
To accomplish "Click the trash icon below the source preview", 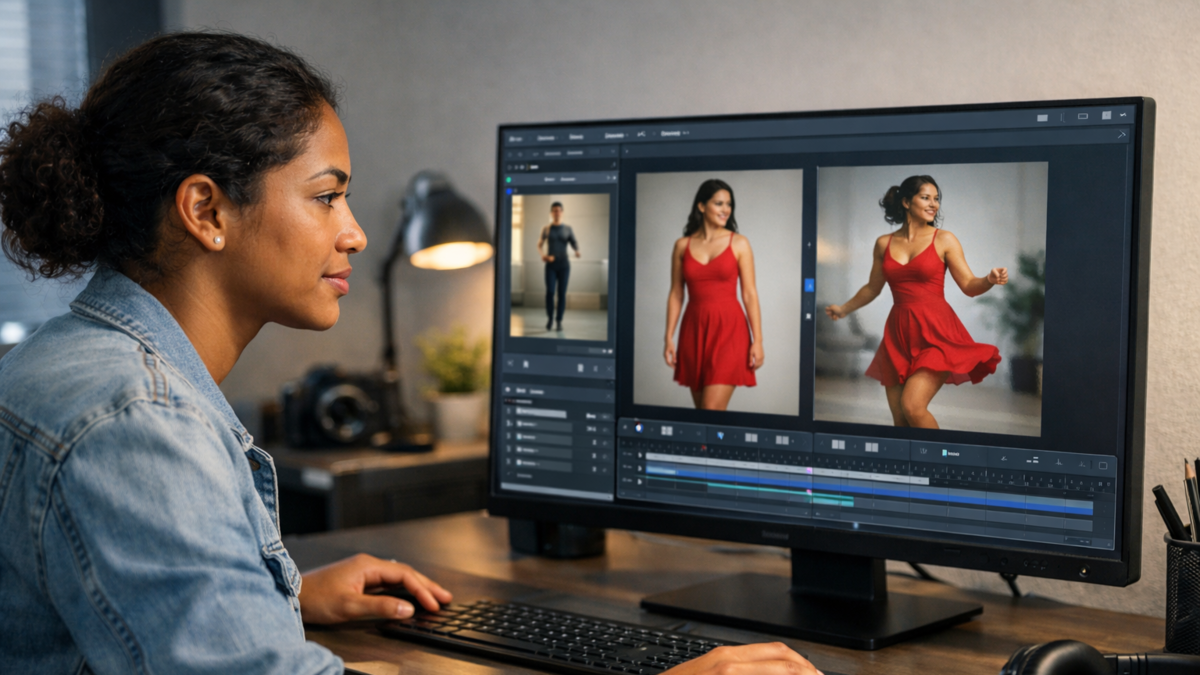I will (579, 368).
